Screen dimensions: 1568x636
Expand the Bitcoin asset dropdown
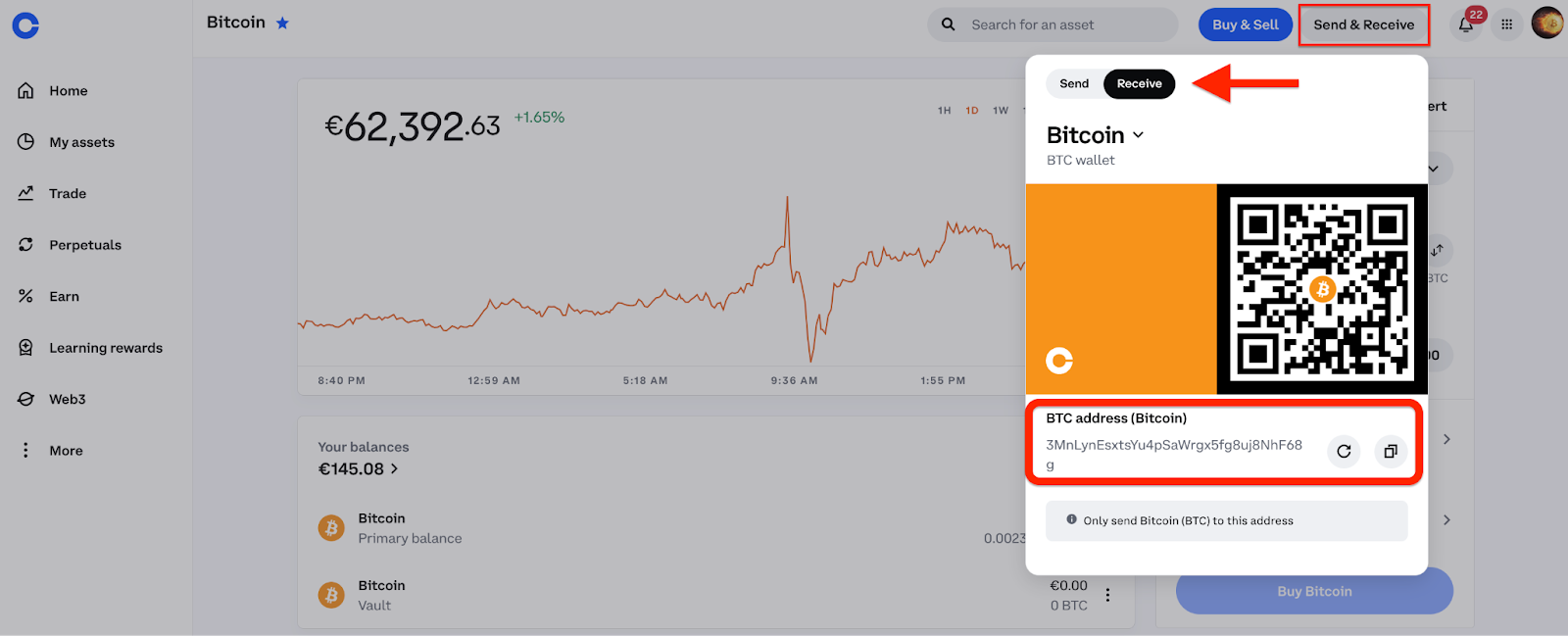(x=1138, y=135)
